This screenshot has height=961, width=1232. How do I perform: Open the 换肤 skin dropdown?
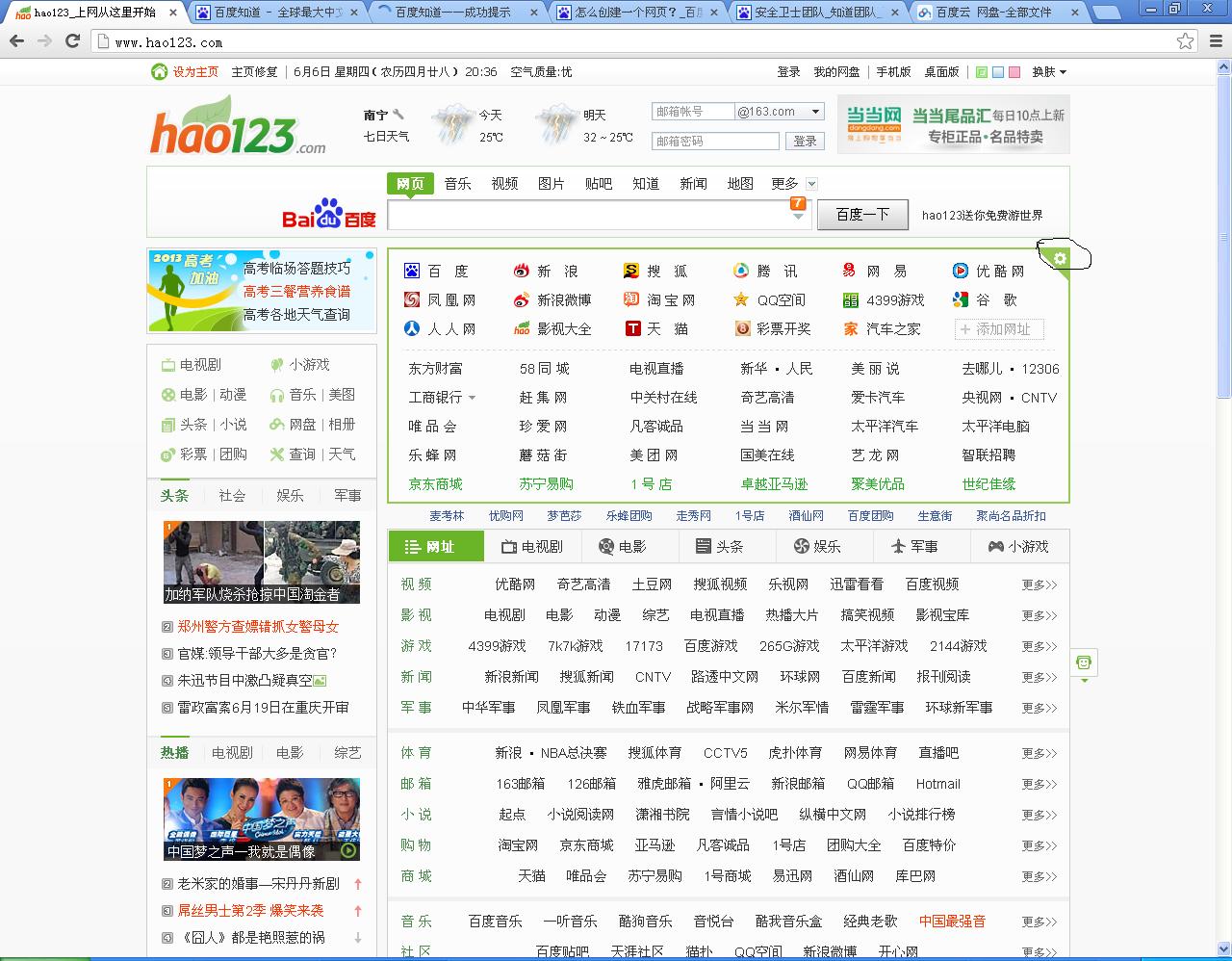[x=1049, y=72]
